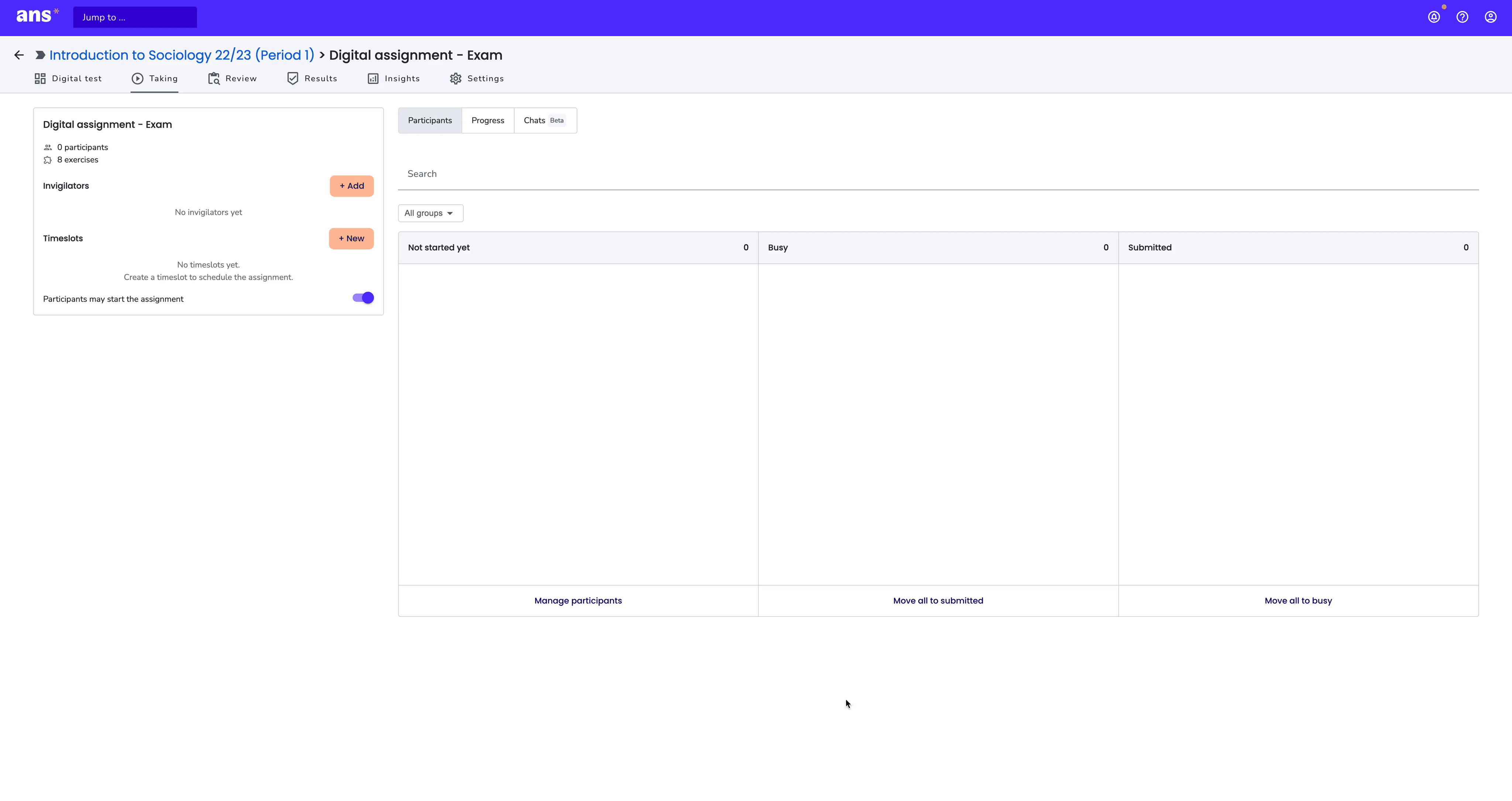Click the Results shield check icon
1512x801 pixels.
pyautogui.click(x=292, y=79)
